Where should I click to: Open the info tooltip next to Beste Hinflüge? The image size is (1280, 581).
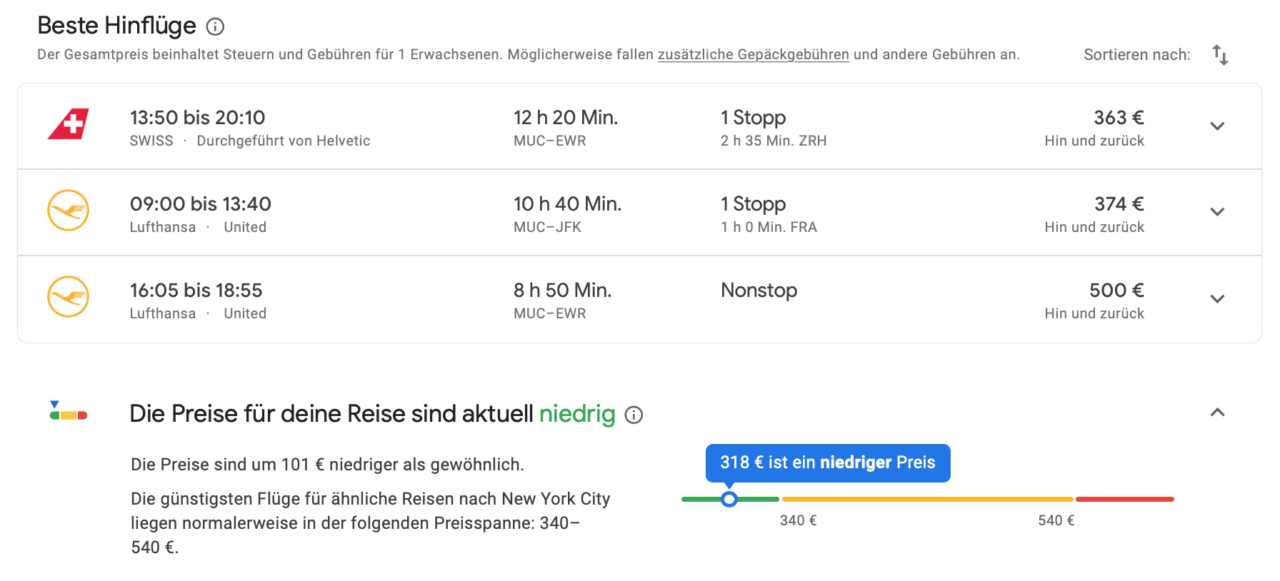[x=214, y=26]
